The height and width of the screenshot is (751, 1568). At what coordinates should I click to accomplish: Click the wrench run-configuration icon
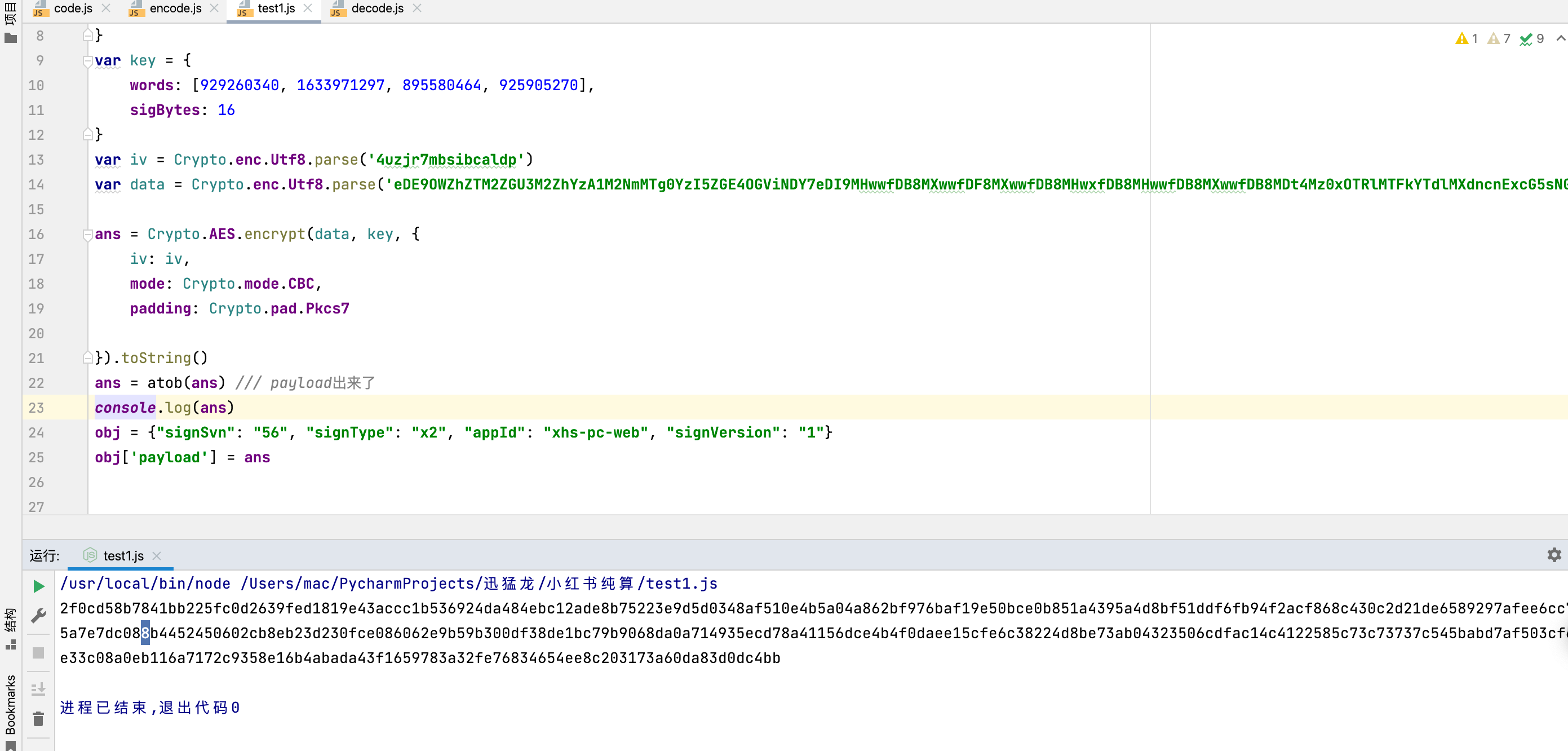38,615
